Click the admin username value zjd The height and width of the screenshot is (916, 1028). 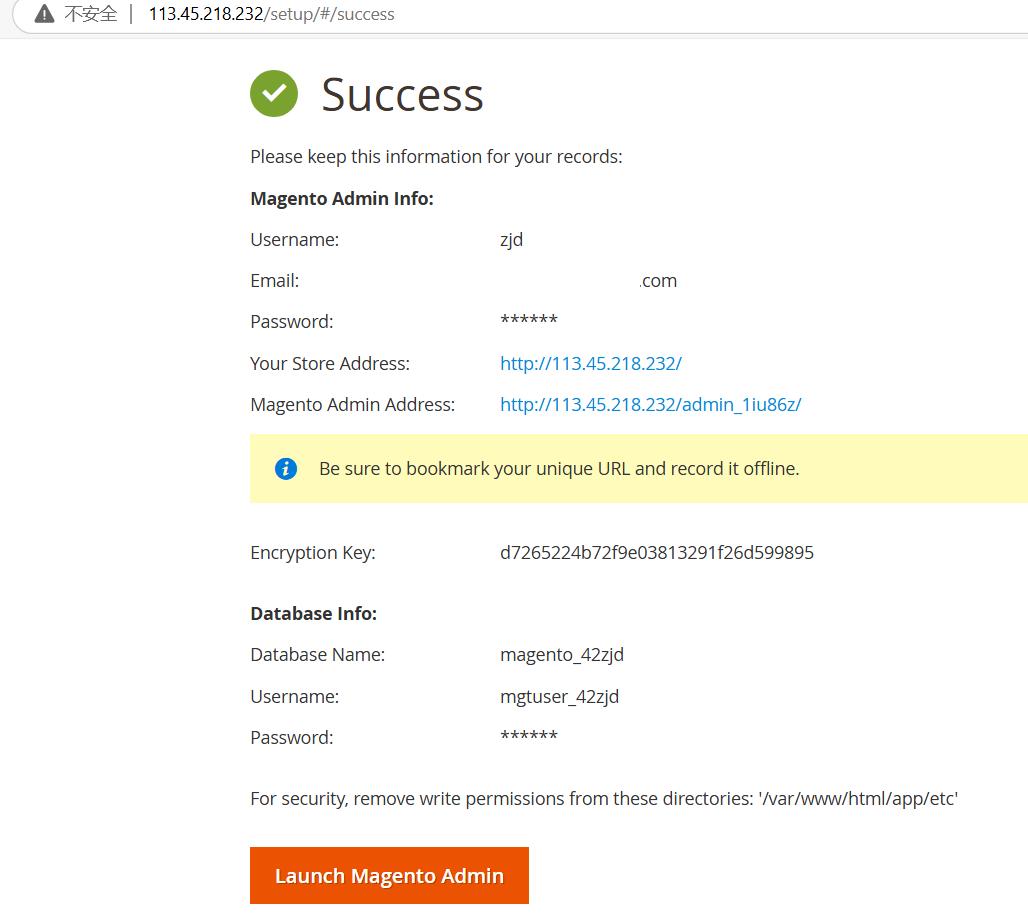pyautogui.click(x=511, y=240)
